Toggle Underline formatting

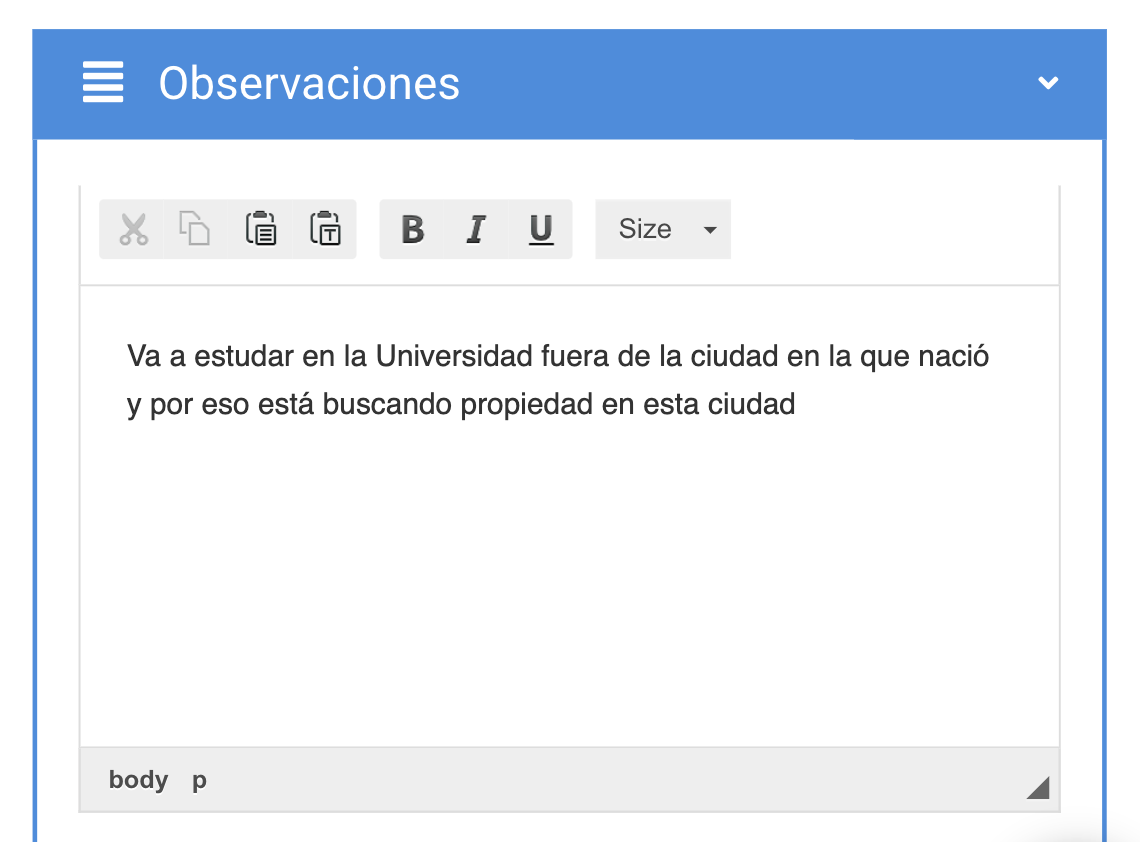pyautogui.click(x=541, y=229)
